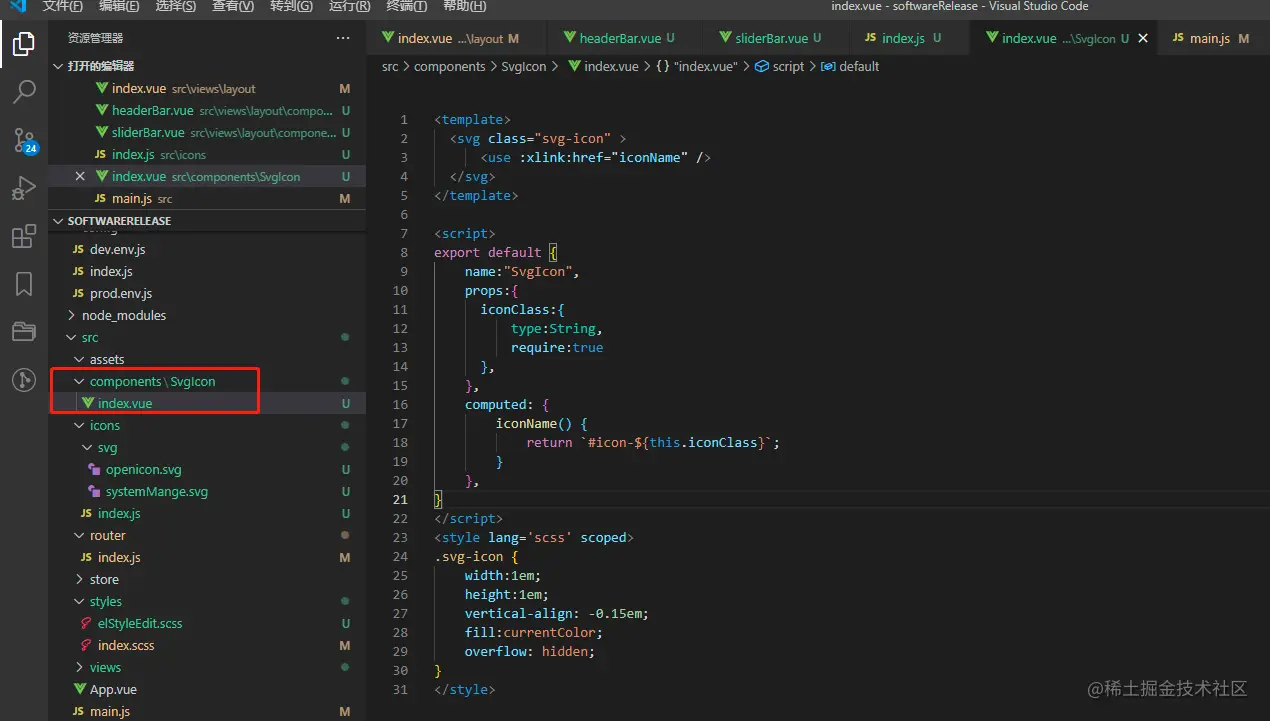
Task: Open the Extensions view icon
Action: click(24, 236)
